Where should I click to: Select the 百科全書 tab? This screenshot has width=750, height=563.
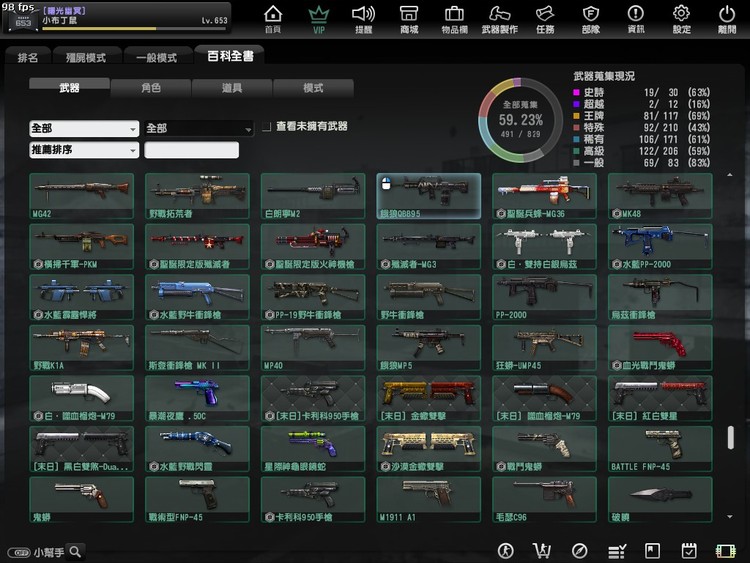click(x=230, y=56)
